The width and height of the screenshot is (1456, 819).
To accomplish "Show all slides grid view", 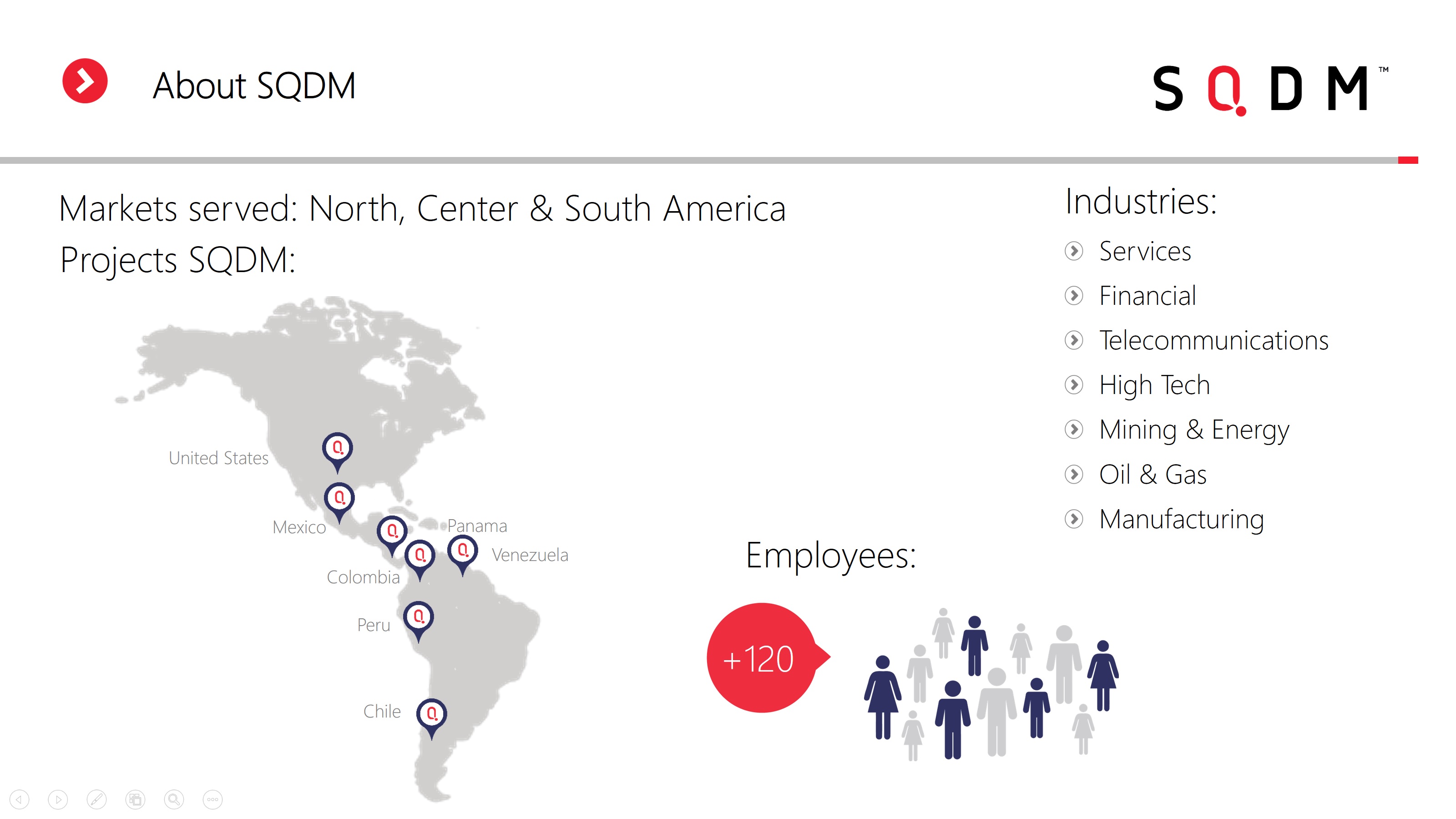I will (135, 799).
